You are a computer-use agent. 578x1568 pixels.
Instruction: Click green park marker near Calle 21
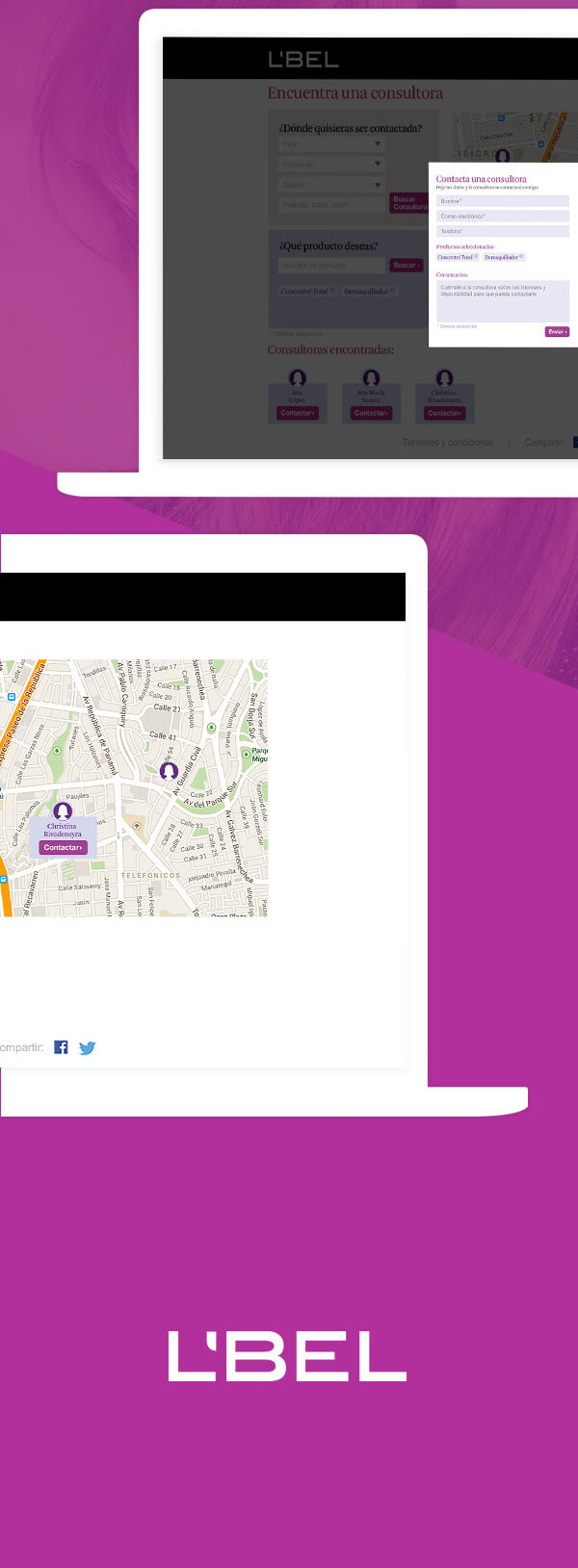(212, 728)
